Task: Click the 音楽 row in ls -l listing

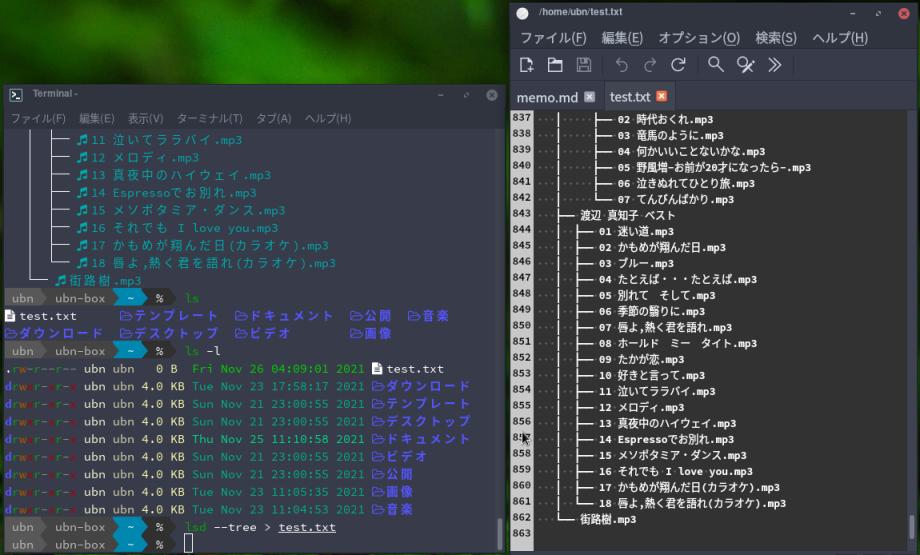Action: pyautogui.click(x=208, y=510)
